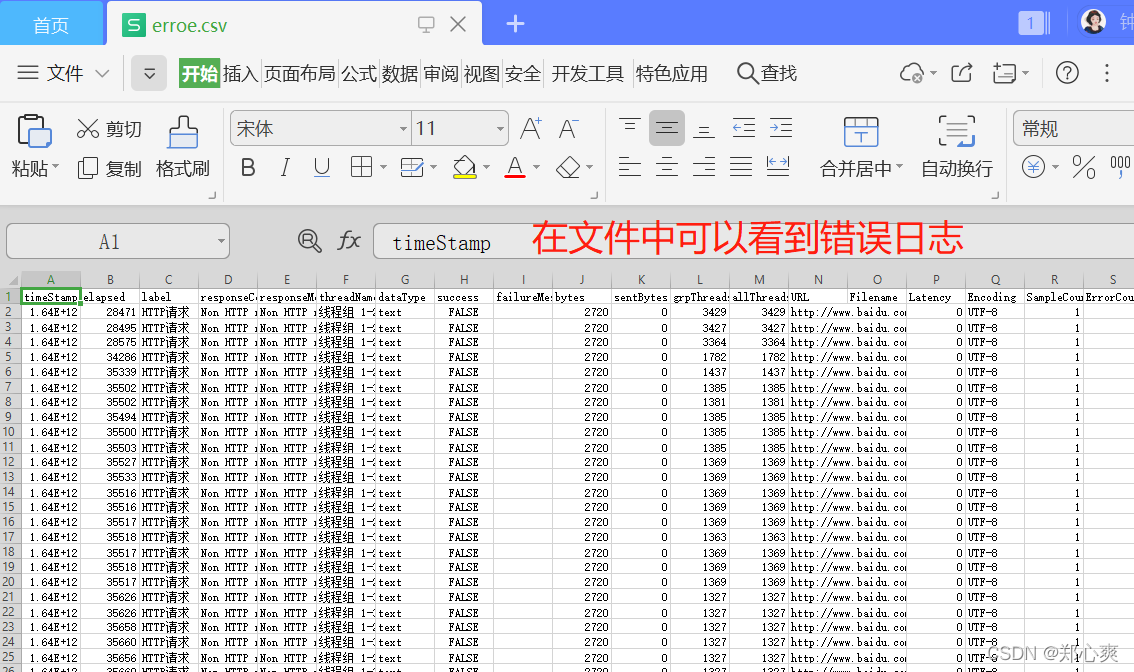The image size is (1134, 672).
Task: Open the more options vertical dots
Action: [1107, 73]
